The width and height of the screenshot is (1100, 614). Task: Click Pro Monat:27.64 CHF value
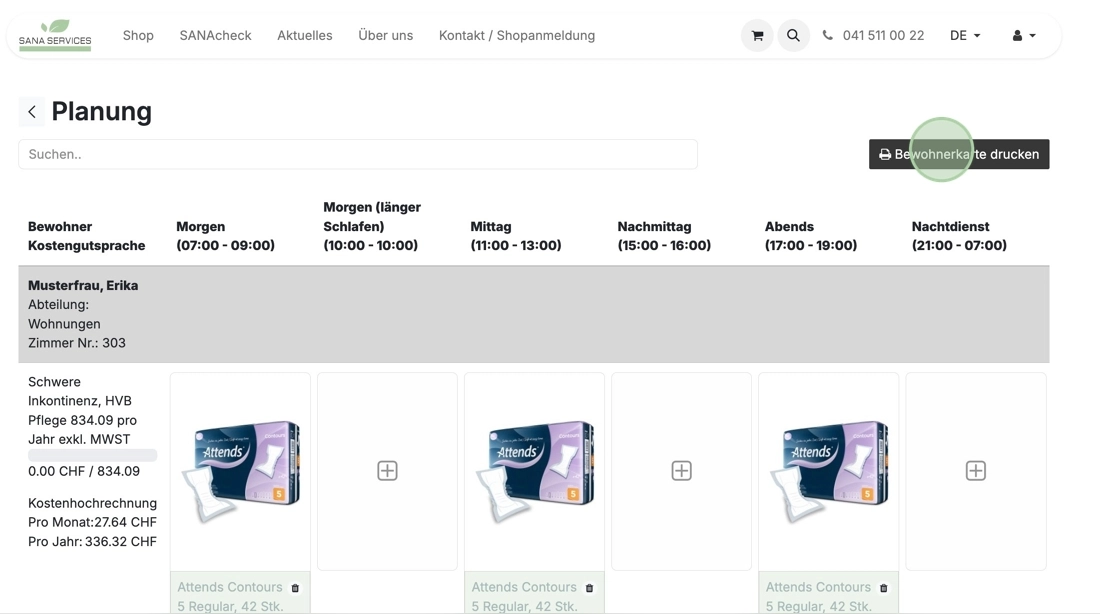93,522
